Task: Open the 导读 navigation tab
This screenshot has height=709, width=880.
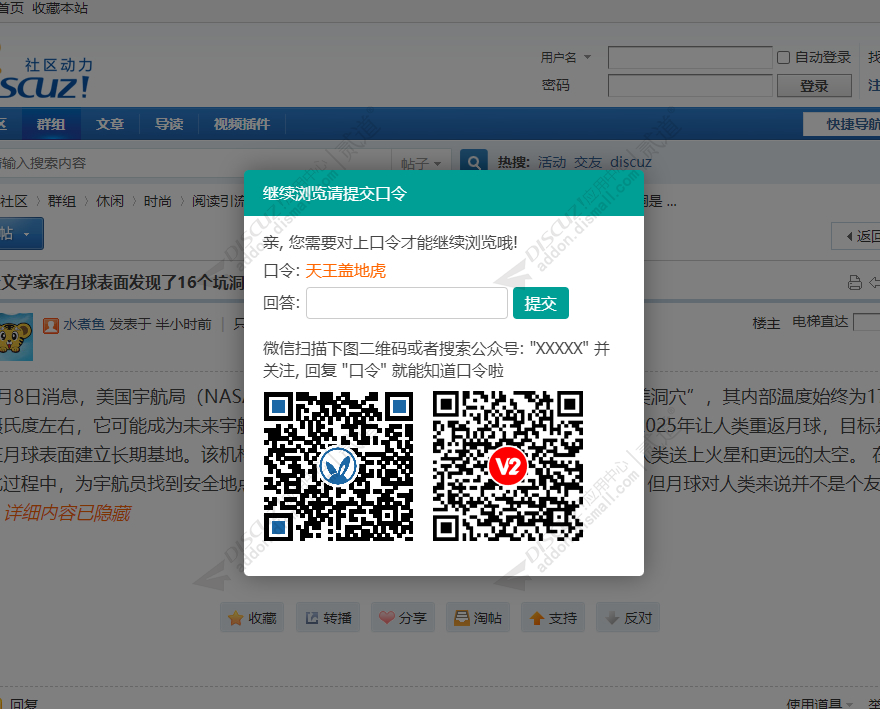Action: click(169, 124)
